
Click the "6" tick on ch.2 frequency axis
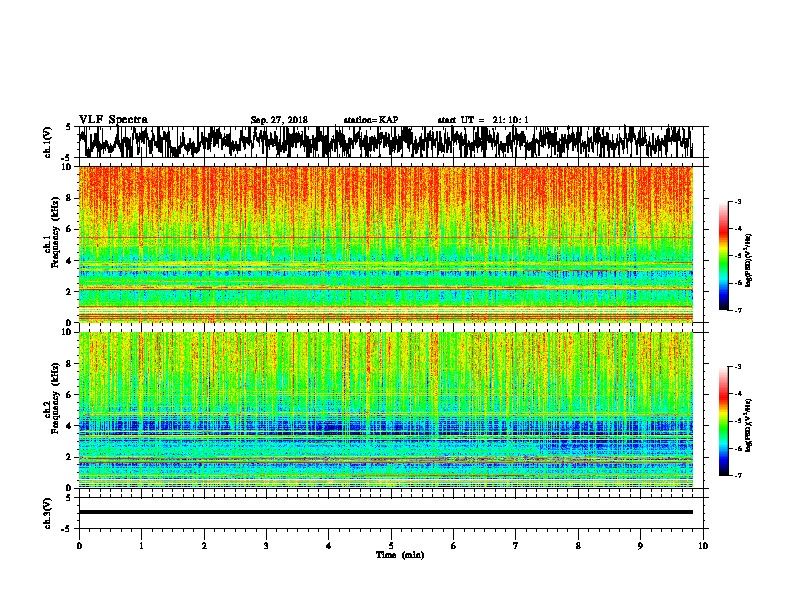click(69, 394)
